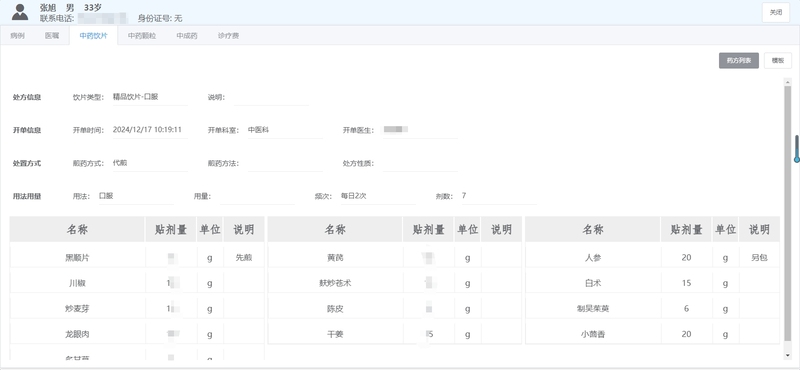800x370 pixels.
Task: Click the 另包 note in 人参 row
Action: click(759, 258)
